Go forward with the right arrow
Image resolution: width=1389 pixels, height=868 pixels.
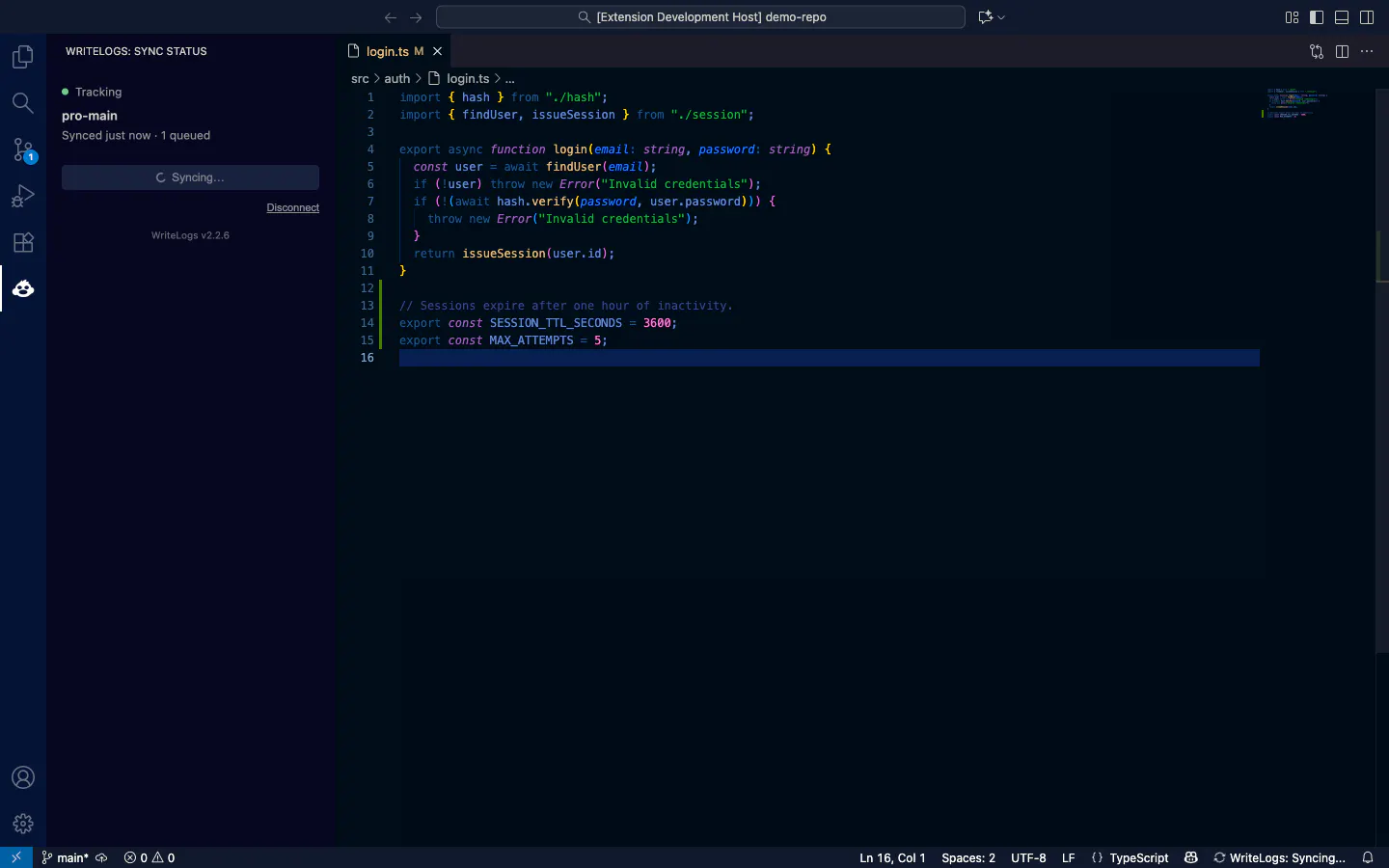click(416, 17)
